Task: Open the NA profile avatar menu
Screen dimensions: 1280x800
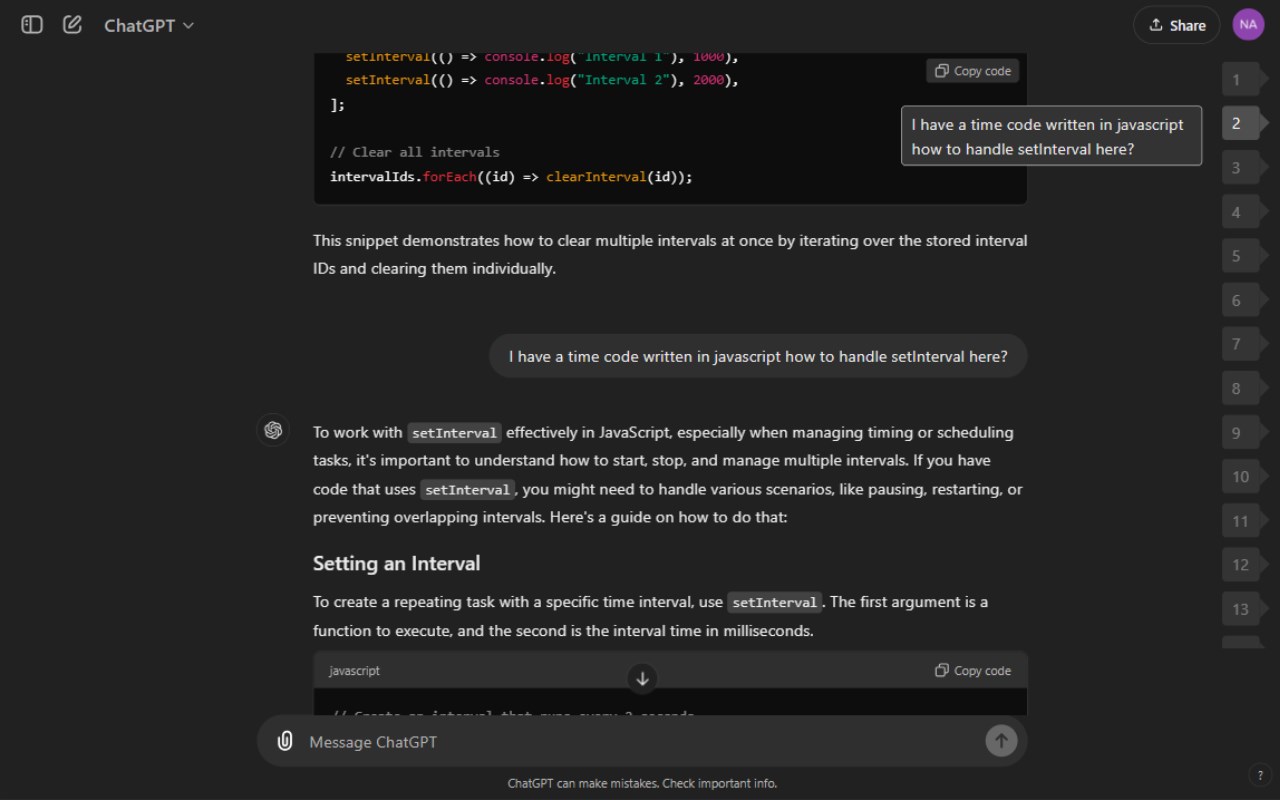Action: click(x=1248, y=25)
